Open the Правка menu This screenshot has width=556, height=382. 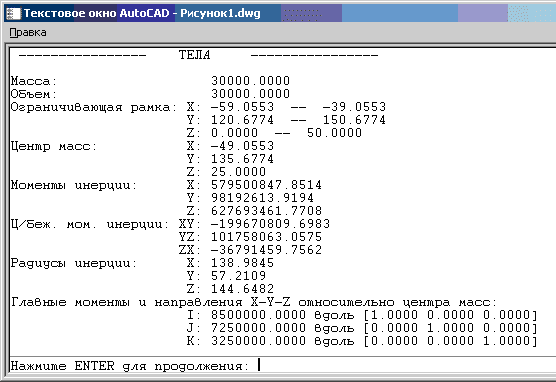click(28, 33)
